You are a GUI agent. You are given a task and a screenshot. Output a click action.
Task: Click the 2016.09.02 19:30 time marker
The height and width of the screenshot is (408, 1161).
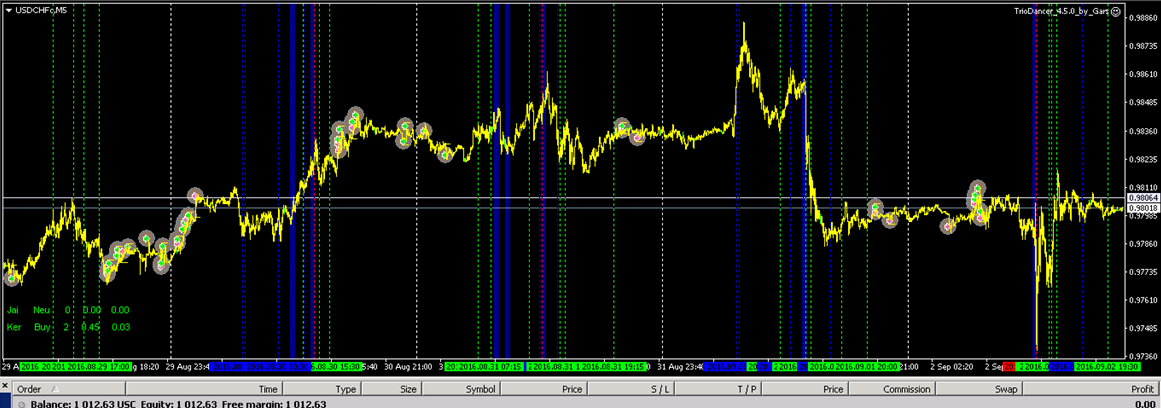coord(1107,367)
